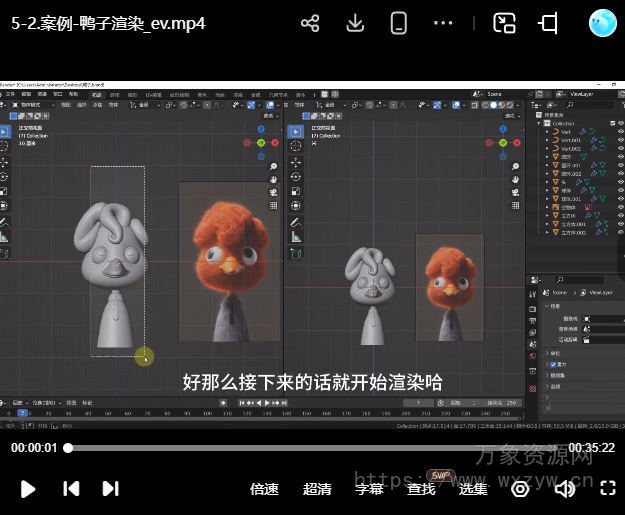Toggle subtitles with the 字幕 button
The height and width of the screenshot is (515, 625).
click(x=369, y=489)
